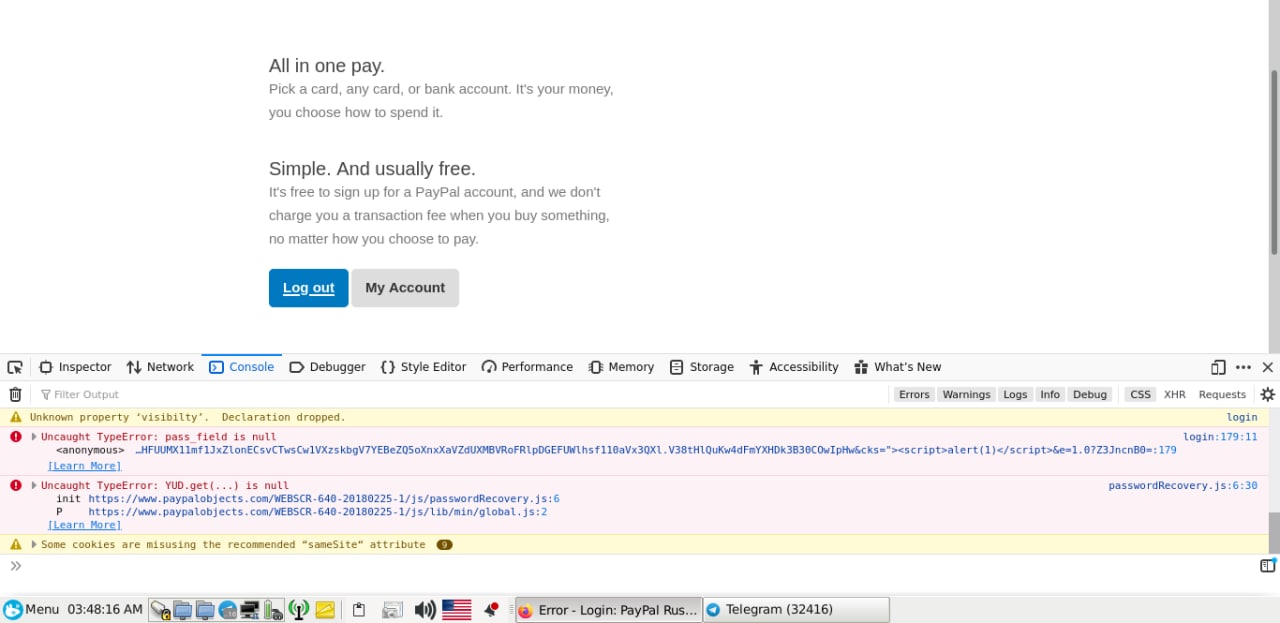Open the global.js:2 stack trace URL

pos(317,512)
